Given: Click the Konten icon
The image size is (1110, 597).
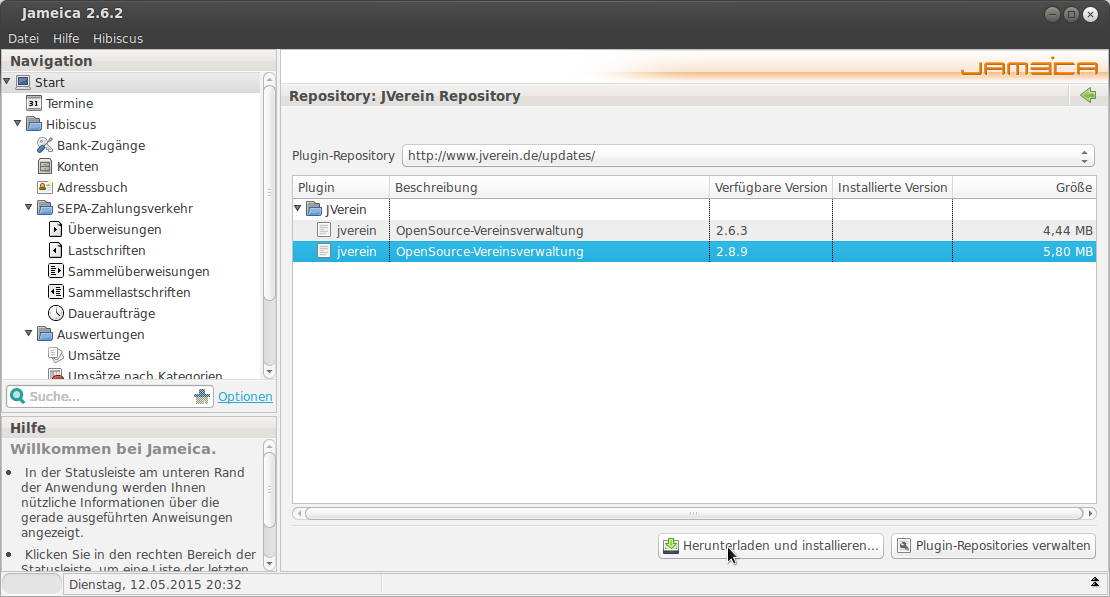Looking at the screenshot, I should point(45,166).
